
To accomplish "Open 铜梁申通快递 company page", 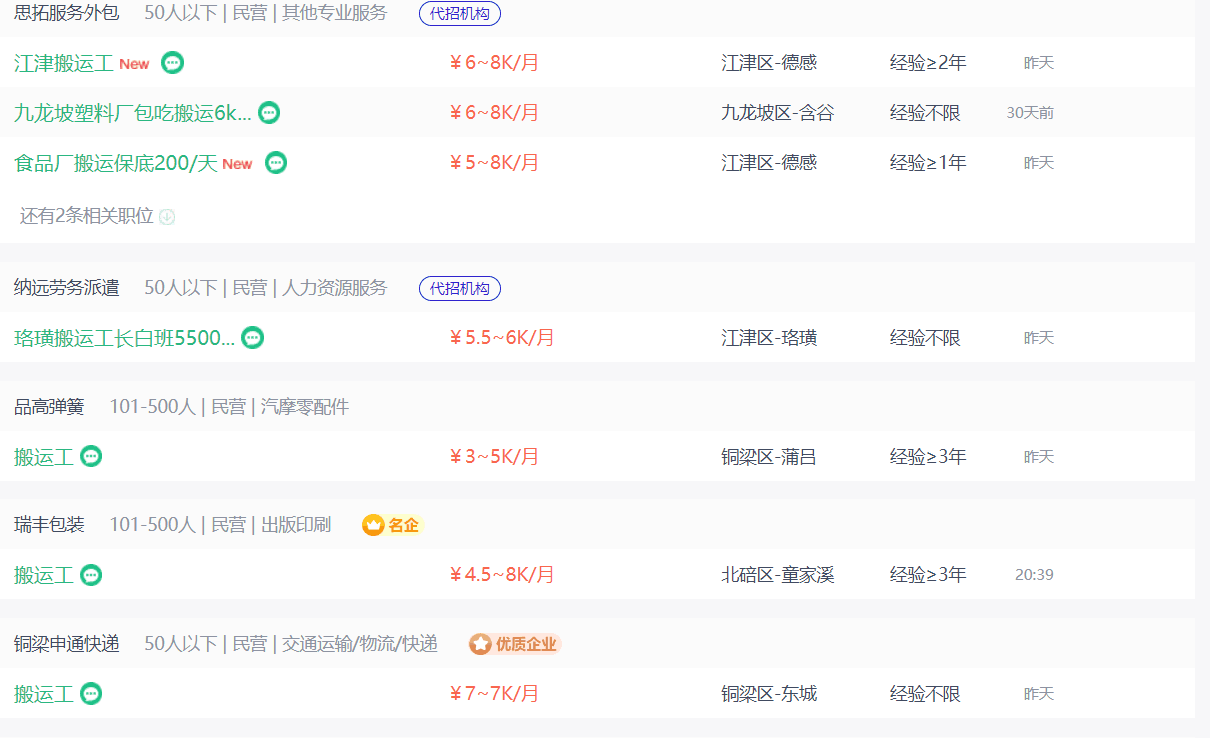I will [66, 643].
